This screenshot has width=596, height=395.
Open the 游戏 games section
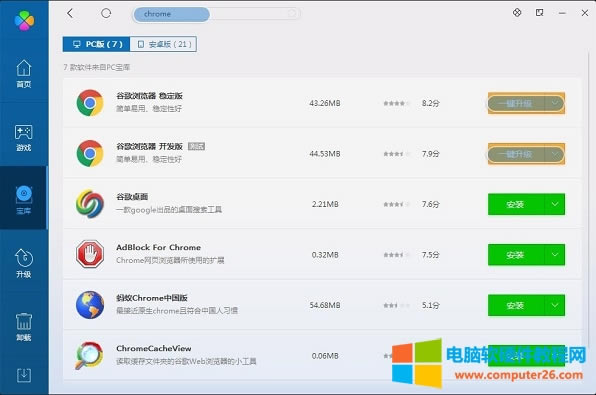tap(24, 138)
